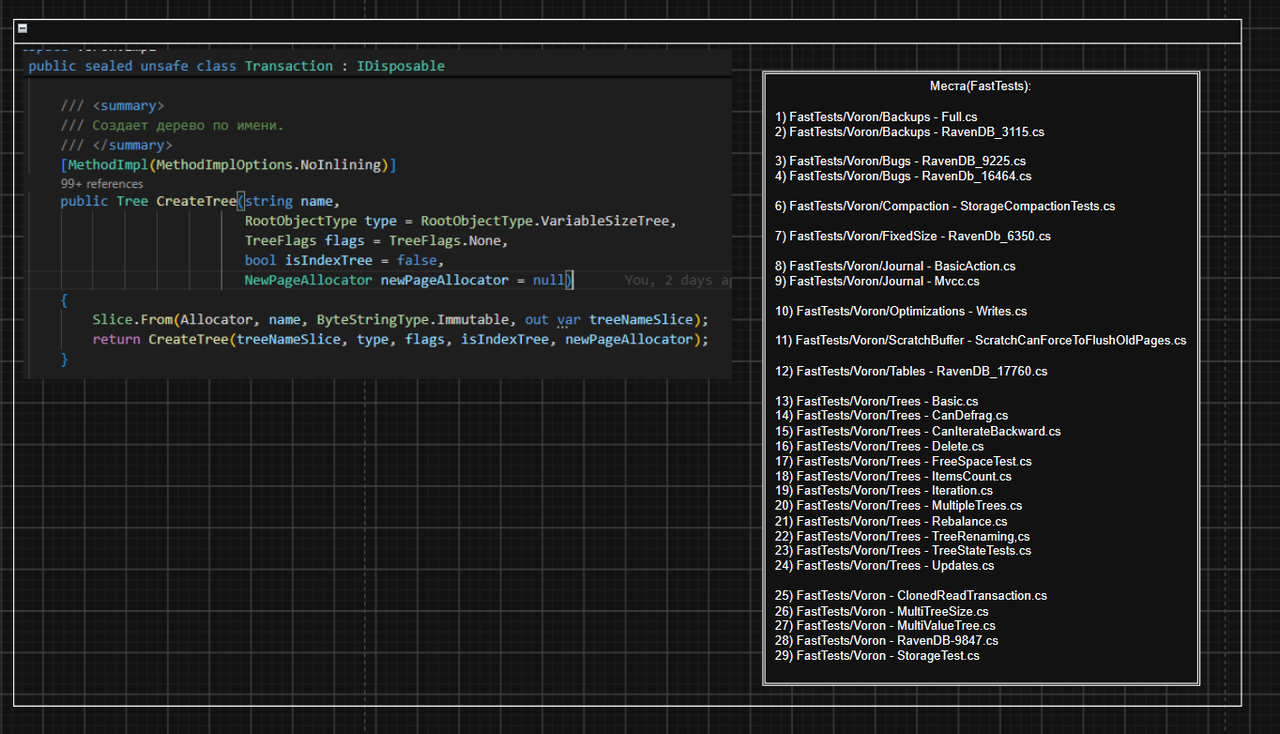
Task: Click the "ScratchCanForceToFlushOldPages.cs" entry
Action: pos(981,340)
